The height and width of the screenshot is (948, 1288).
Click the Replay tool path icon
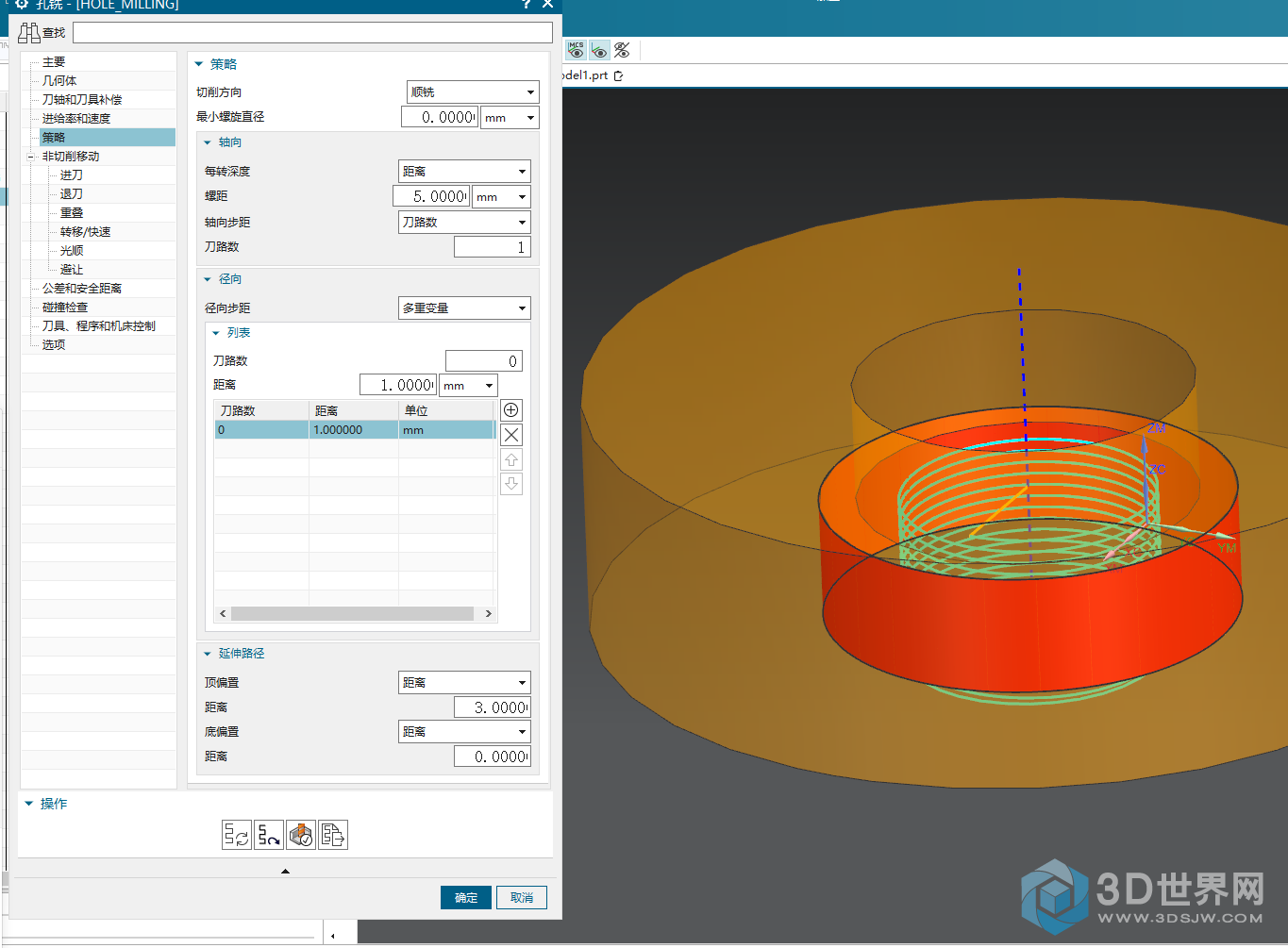[269, 835]
